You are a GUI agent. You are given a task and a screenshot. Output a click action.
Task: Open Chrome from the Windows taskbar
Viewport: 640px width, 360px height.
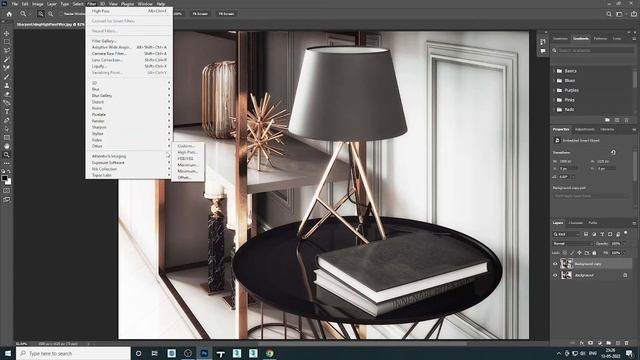click(269, 353)
